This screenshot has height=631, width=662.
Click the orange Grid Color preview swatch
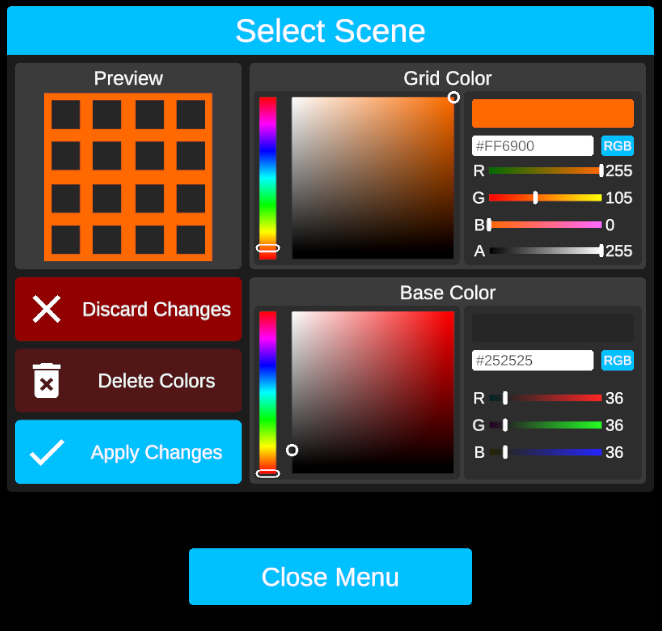pyautogui.click(x=552, y=113)
